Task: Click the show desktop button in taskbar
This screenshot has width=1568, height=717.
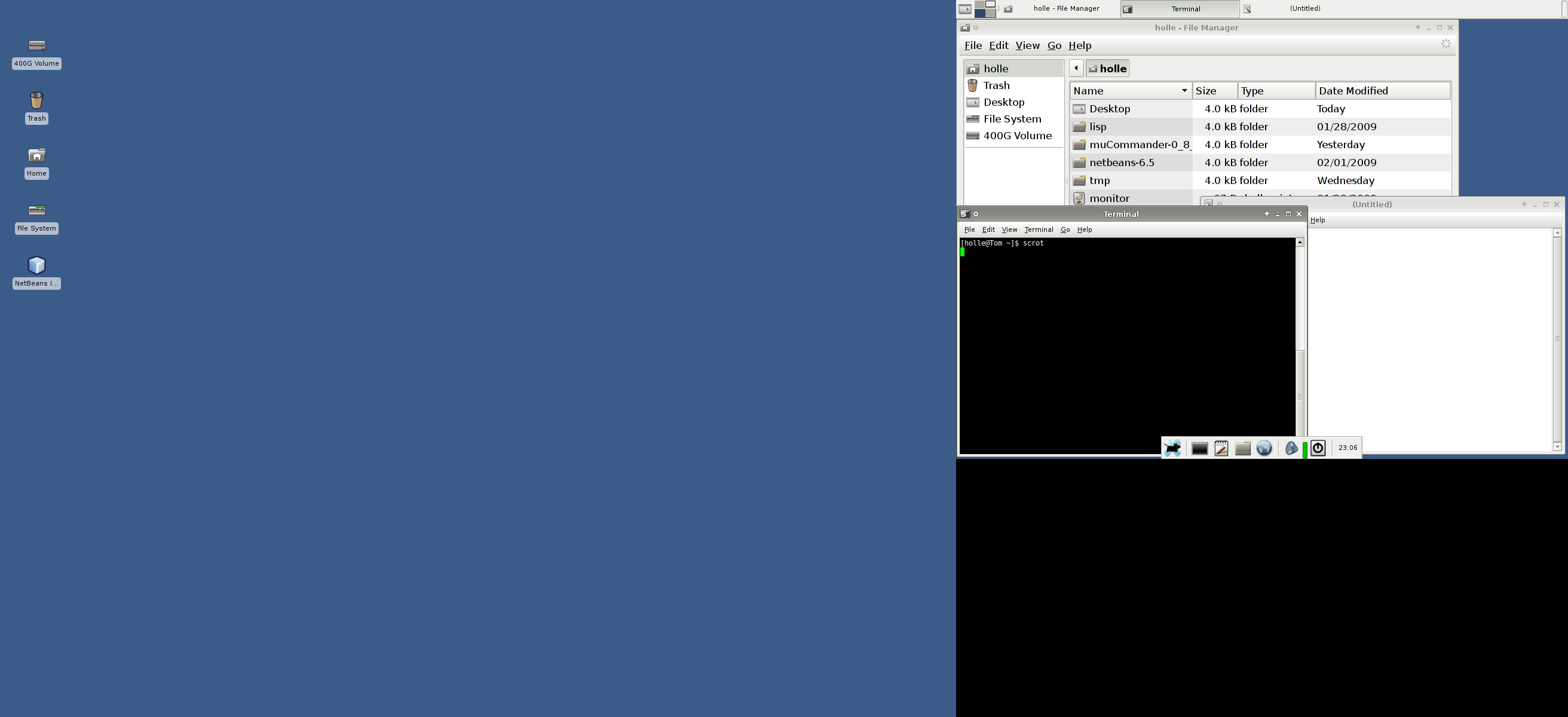Action: (x=965, y=9)
